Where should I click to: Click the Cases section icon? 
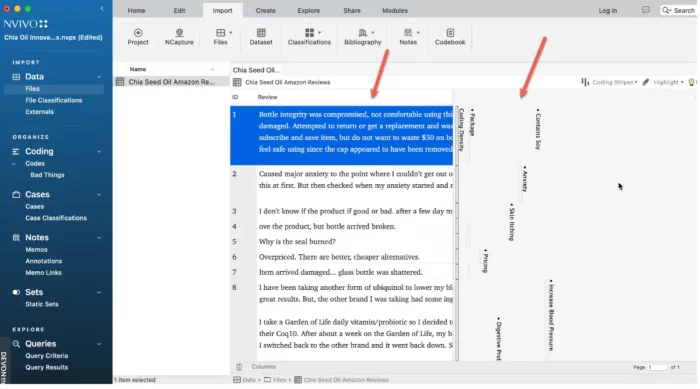tap(16, 195)
